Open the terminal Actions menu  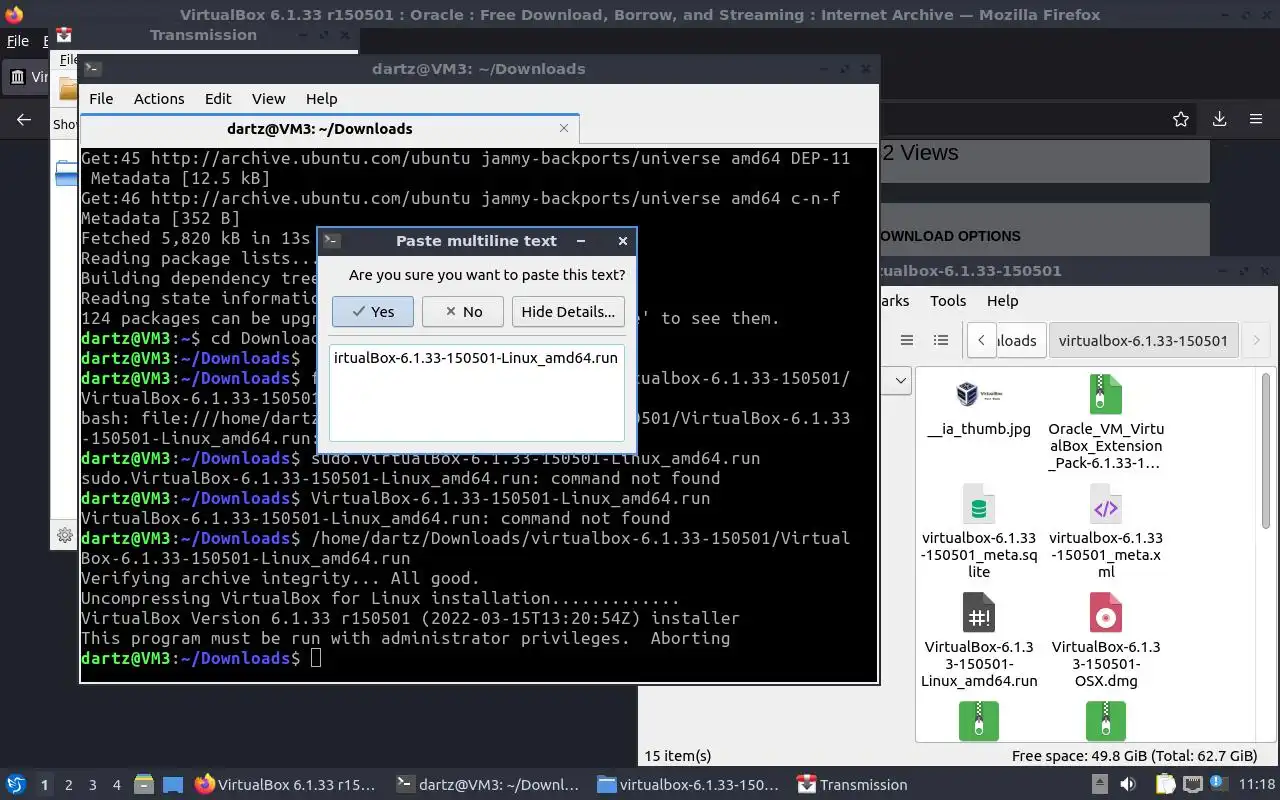tap(159, 98)
